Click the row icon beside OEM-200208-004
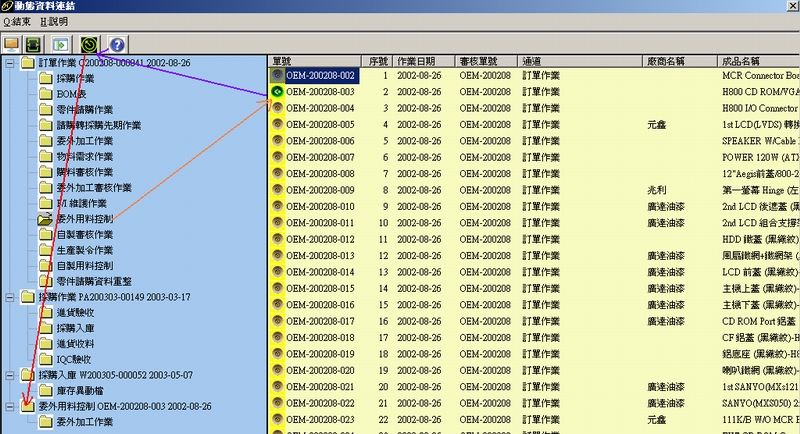The height and width of the screenshot is (434, 800). 277,108
